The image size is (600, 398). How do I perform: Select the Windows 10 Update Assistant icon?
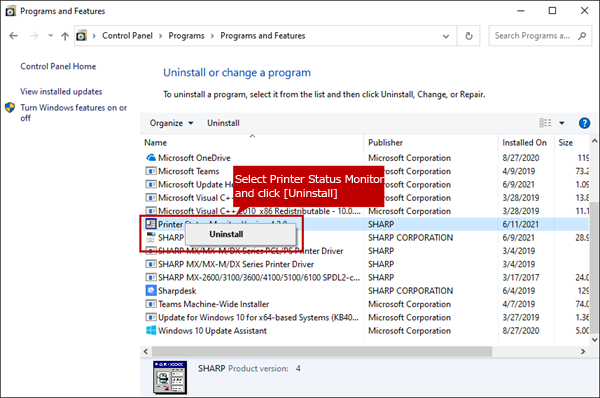tap(151, 331)
